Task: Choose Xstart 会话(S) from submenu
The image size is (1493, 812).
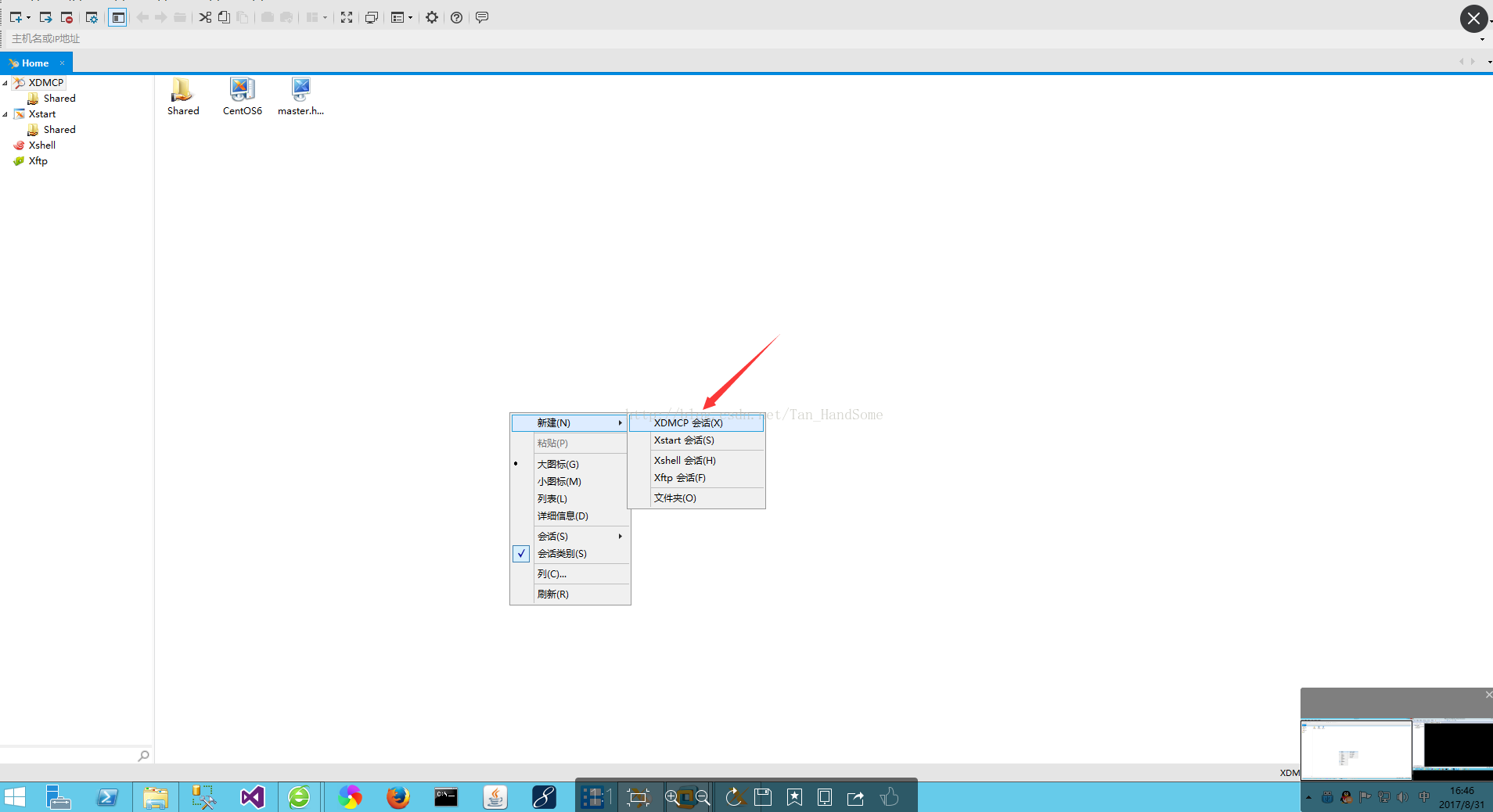Action: pos(696,440)
